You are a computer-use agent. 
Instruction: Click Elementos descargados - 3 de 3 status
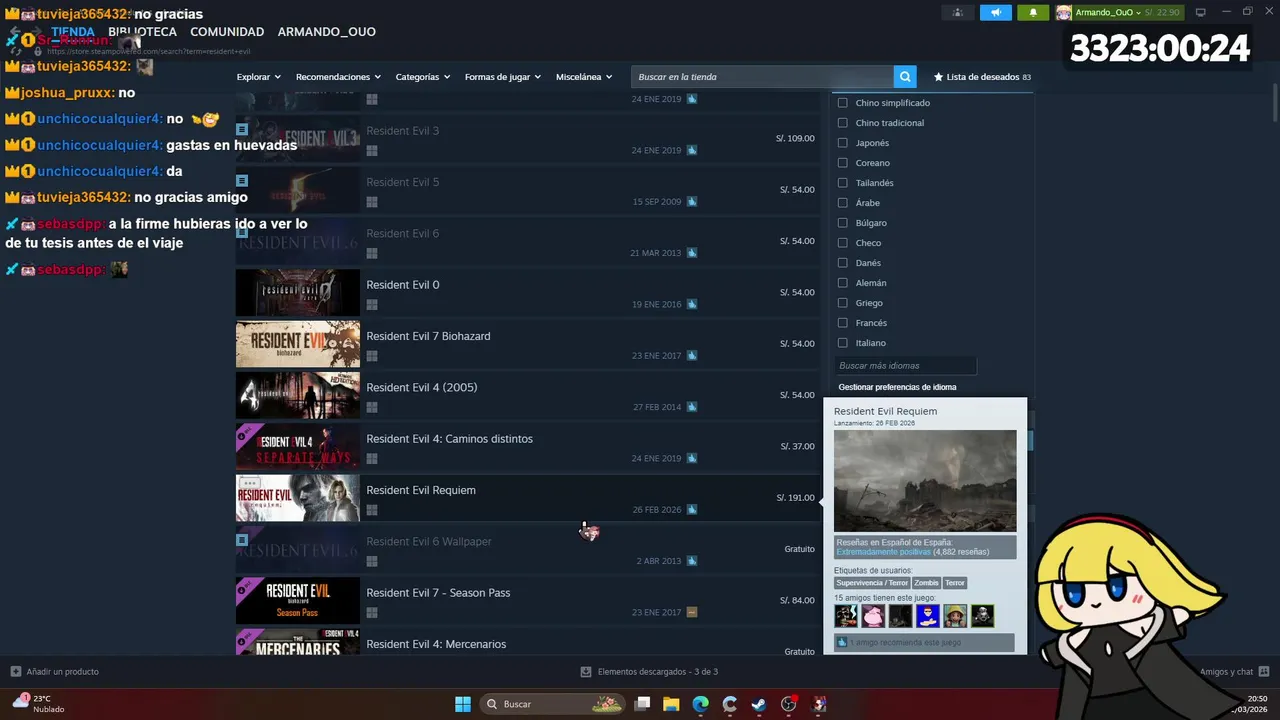(658, 671)
